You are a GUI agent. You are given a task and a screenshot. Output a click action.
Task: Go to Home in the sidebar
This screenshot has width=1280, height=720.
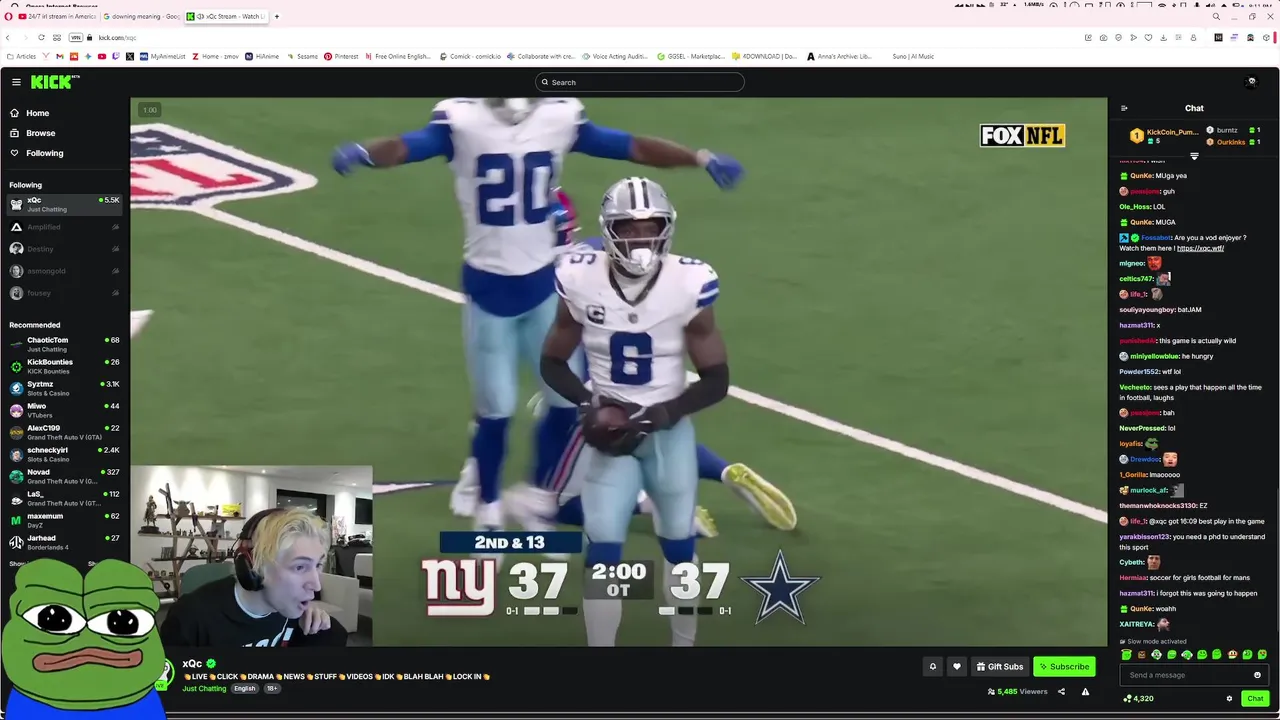[37, 113]
